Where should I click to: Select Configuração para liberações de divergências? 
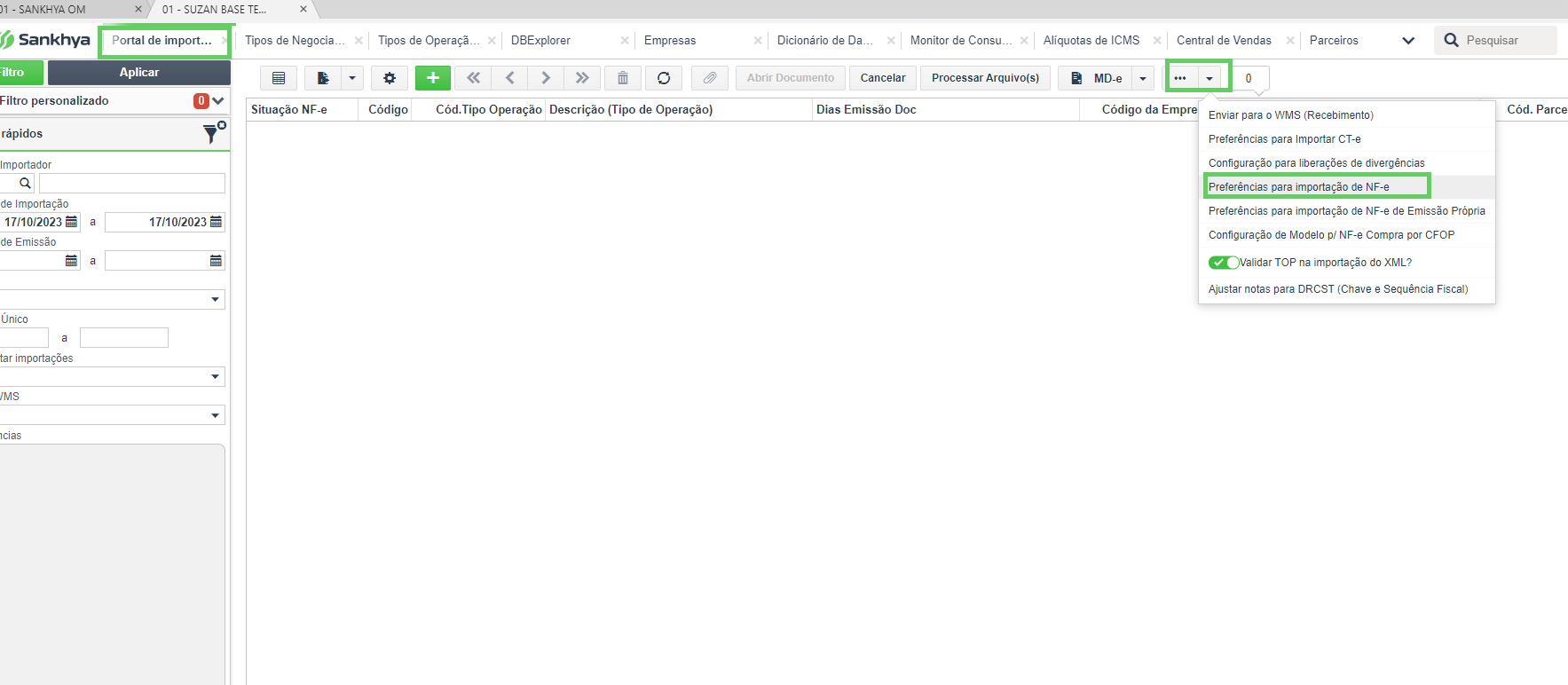pyautogui.click(x=1347, y=163)
